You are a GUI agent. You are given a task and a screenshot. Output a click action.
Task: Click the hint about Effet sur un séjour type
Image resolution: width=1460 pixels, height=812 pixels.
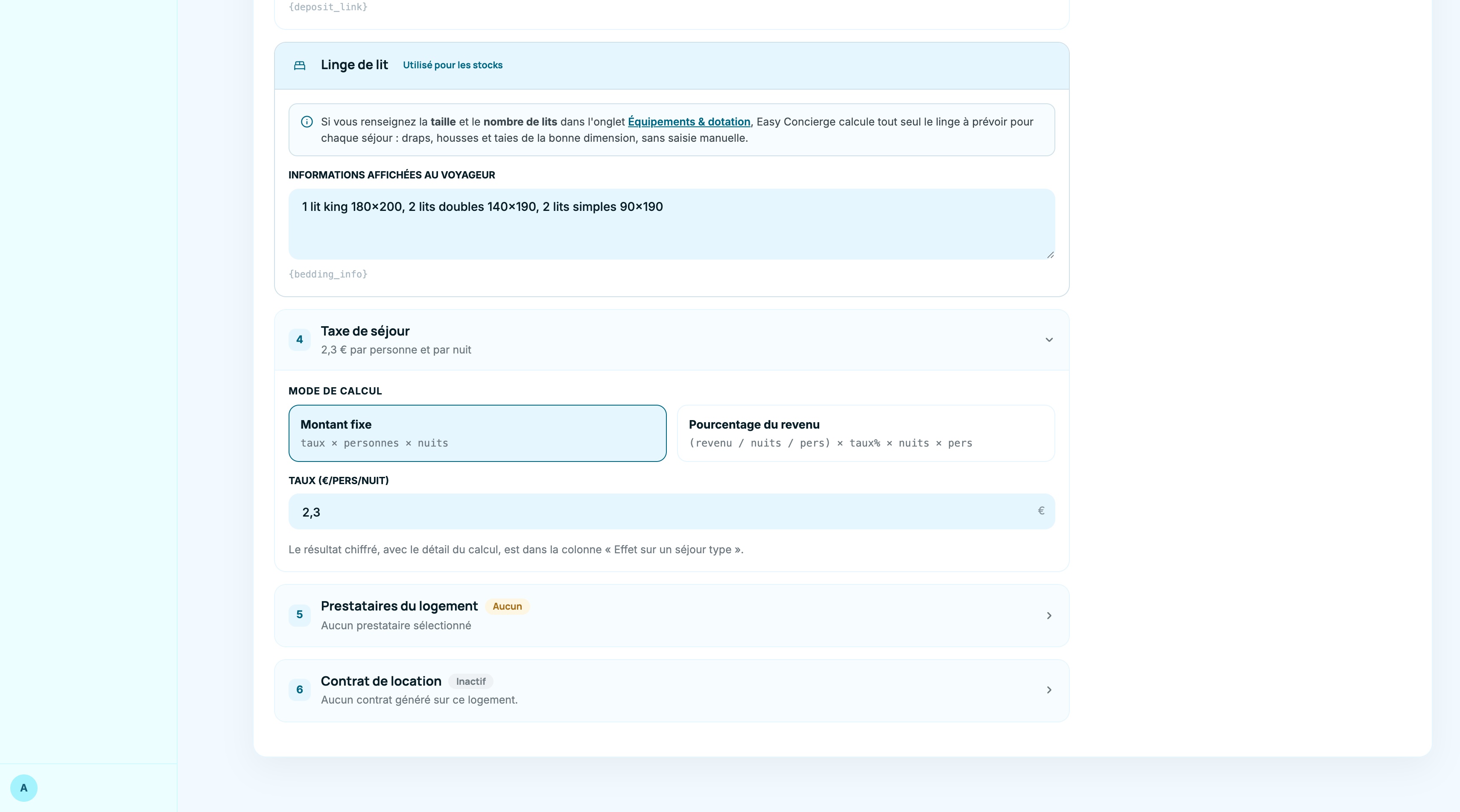pos(516,549)
